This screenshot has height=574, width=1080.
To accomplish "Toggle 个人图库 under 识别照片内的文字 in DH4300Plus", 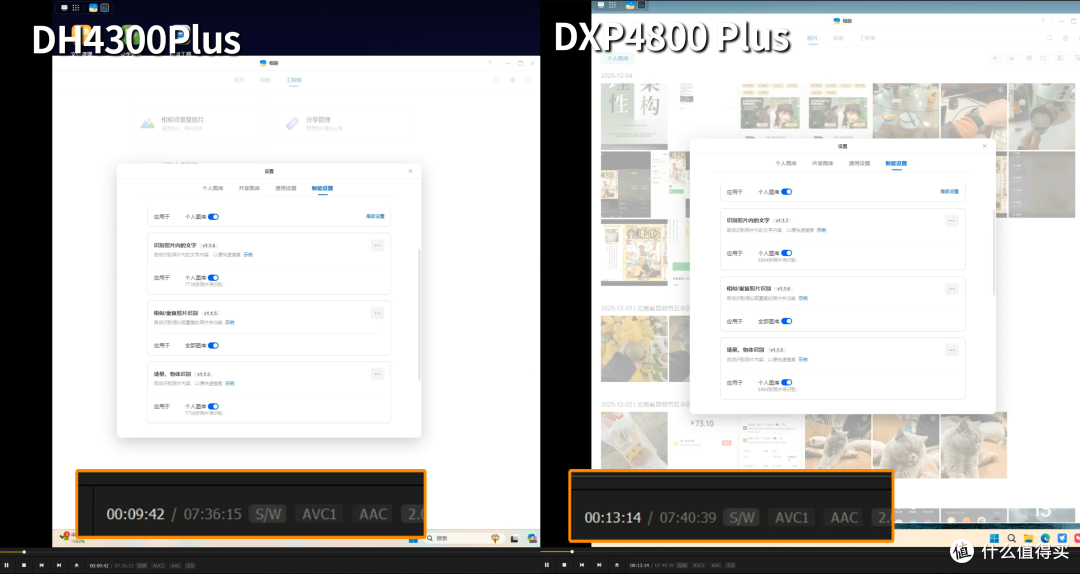I will click(x=214, y=278).
